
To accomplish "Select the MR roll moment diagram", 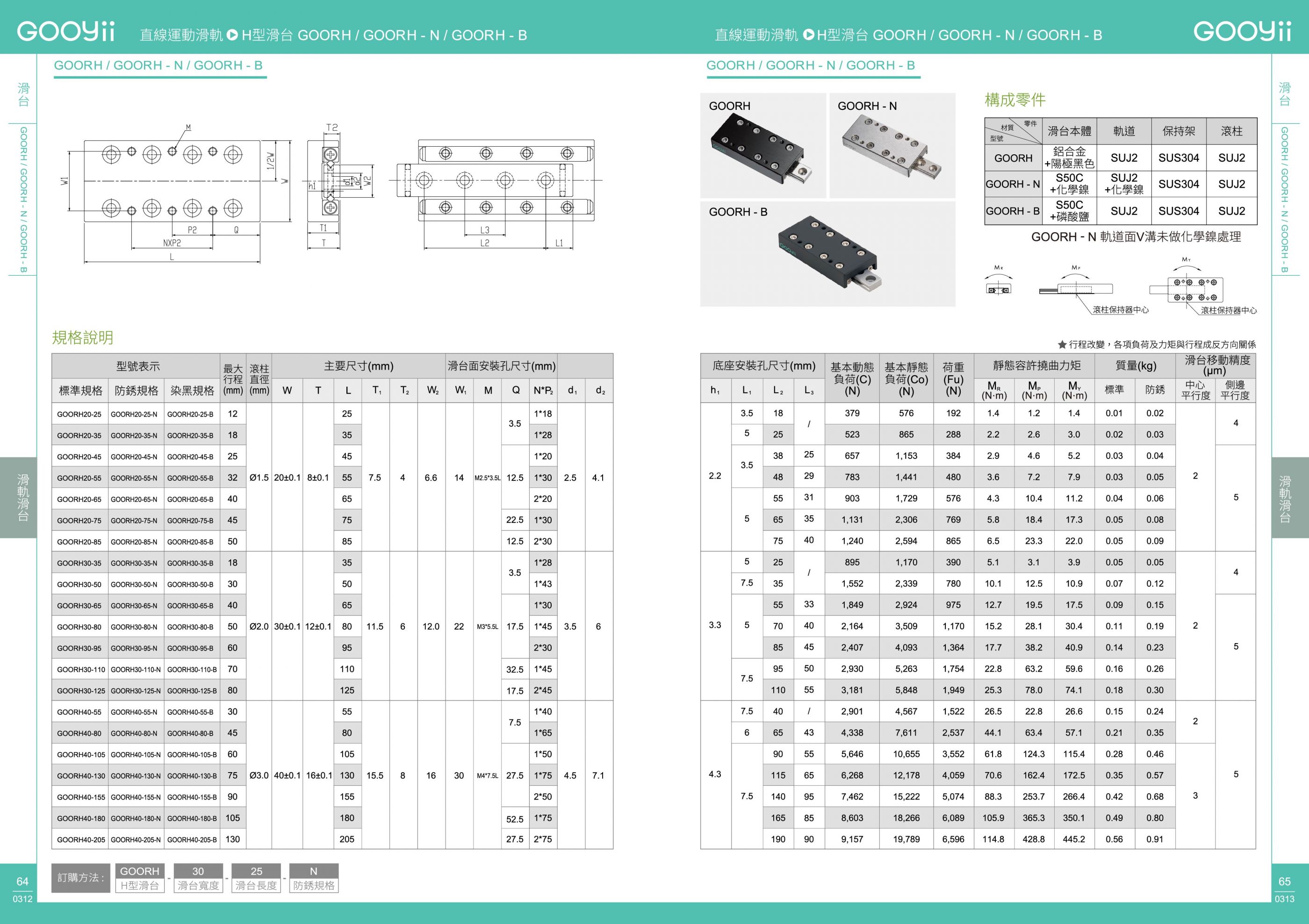I will tap(998, 281).
